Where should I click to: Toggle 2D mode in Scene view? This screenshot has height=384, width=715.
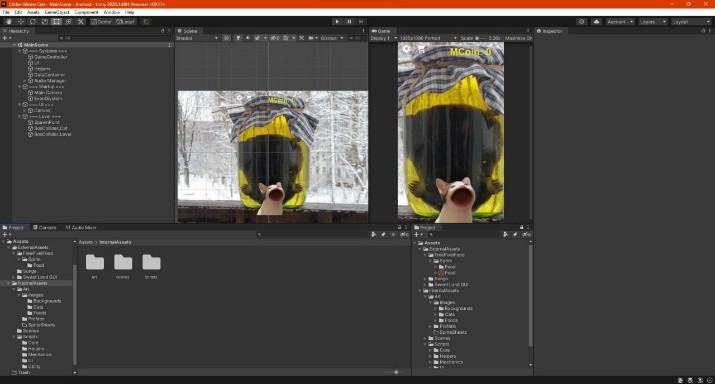[x=226, y=38]
